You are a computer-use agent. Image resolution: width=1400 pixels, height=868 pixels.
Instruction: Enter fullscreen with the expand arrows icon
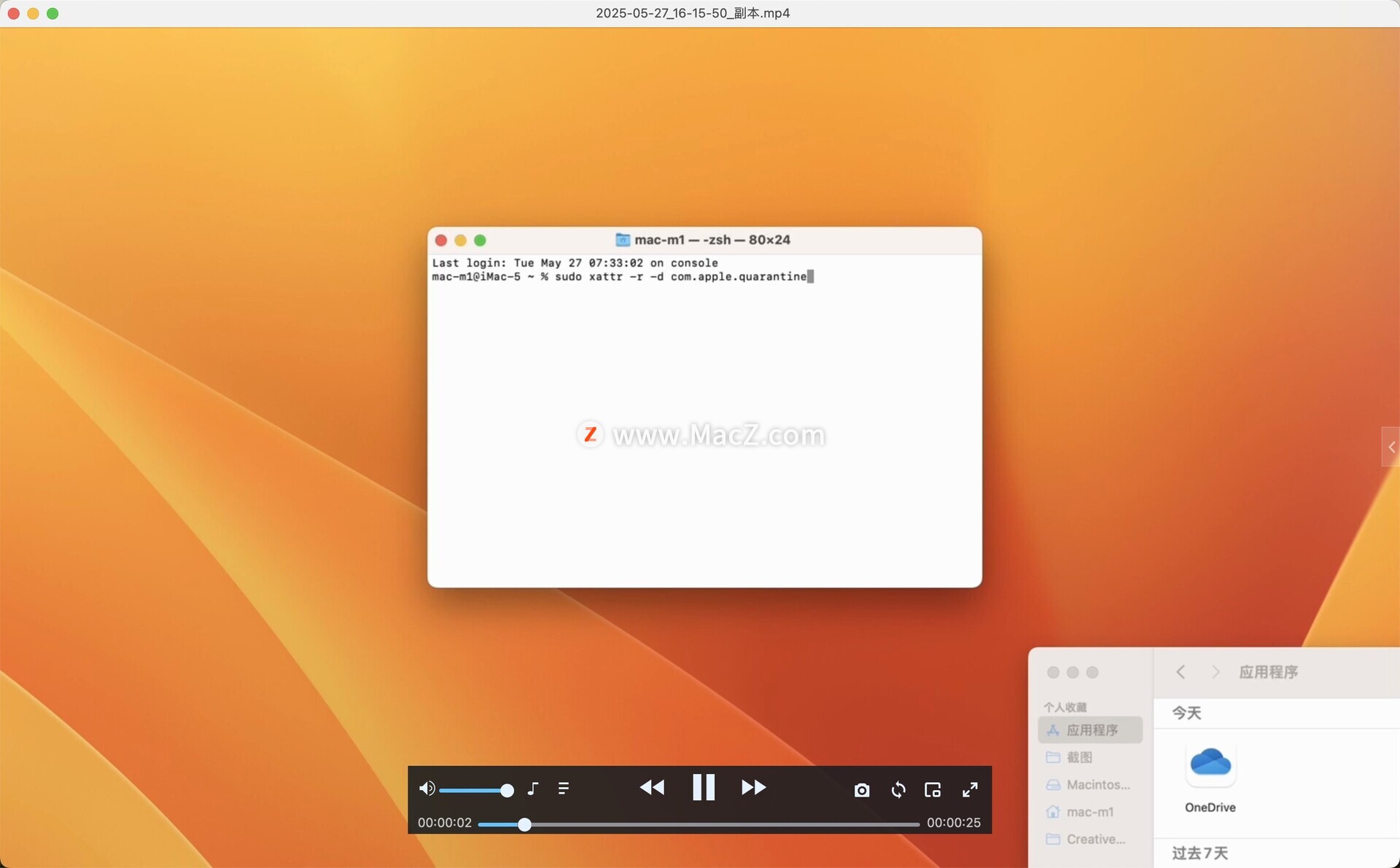point(970,790)
